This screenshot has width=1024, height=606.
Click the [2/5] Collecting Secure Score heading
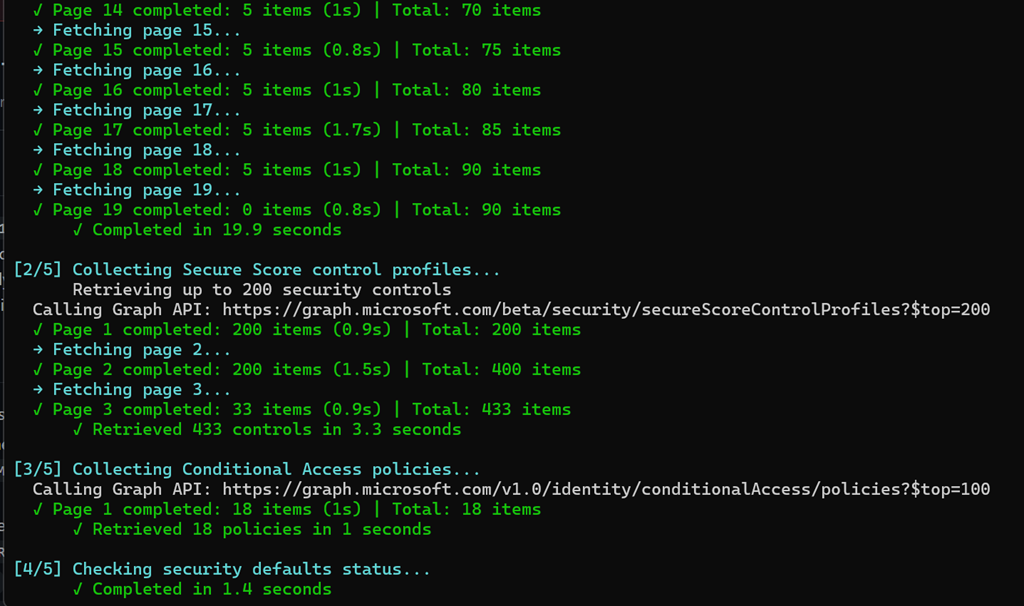coord(256,270)
